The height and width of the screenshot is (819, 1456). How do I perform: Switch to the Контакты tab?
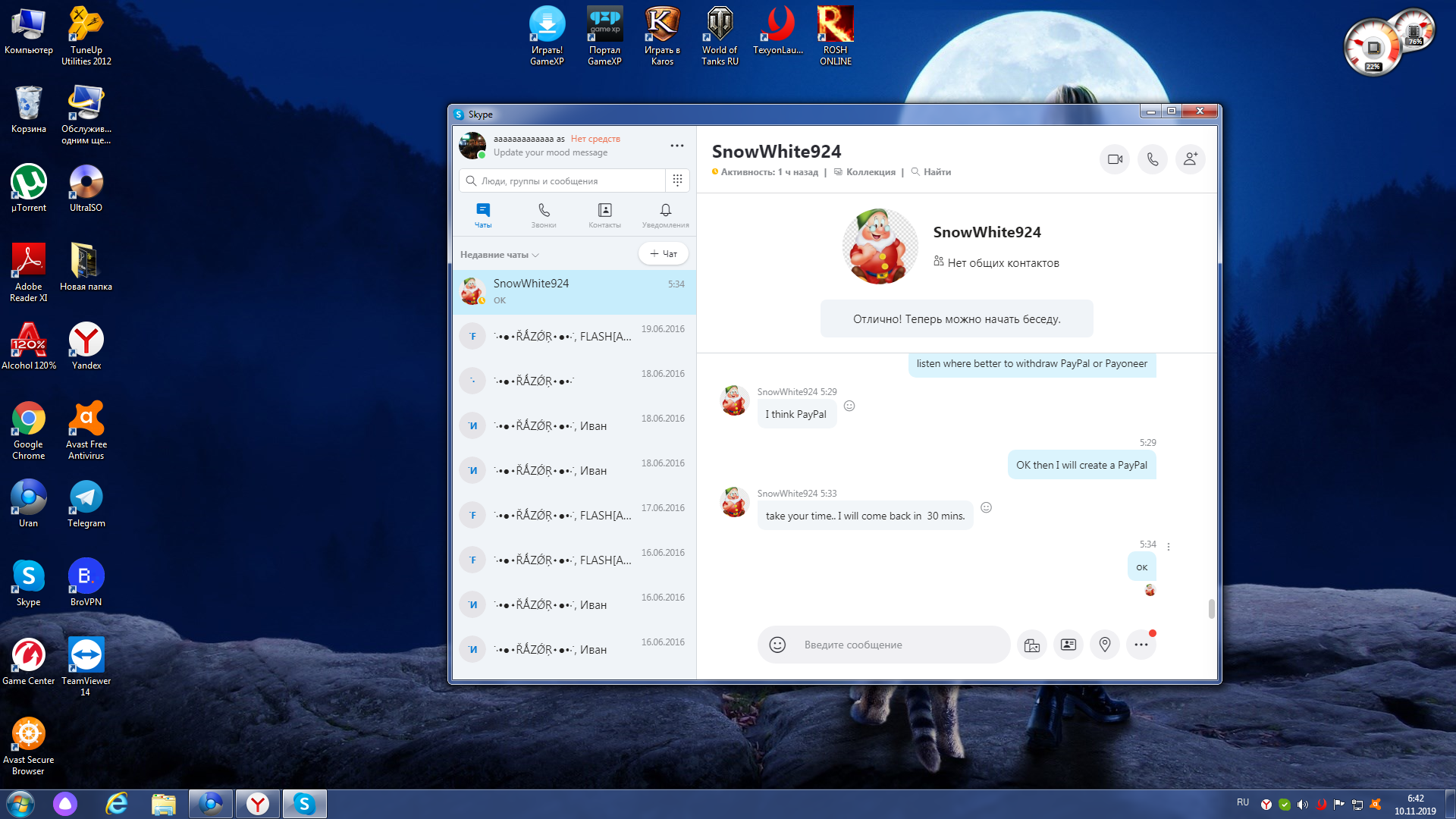pos(604,215)
